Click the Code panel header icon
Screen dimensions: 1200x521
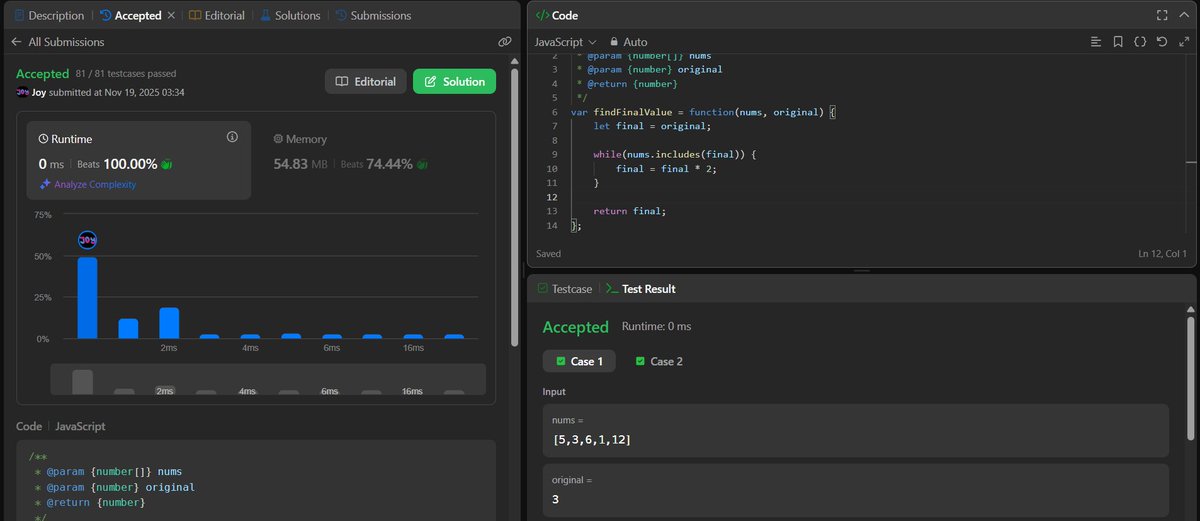pyautogui.click(x=541, y=15)
